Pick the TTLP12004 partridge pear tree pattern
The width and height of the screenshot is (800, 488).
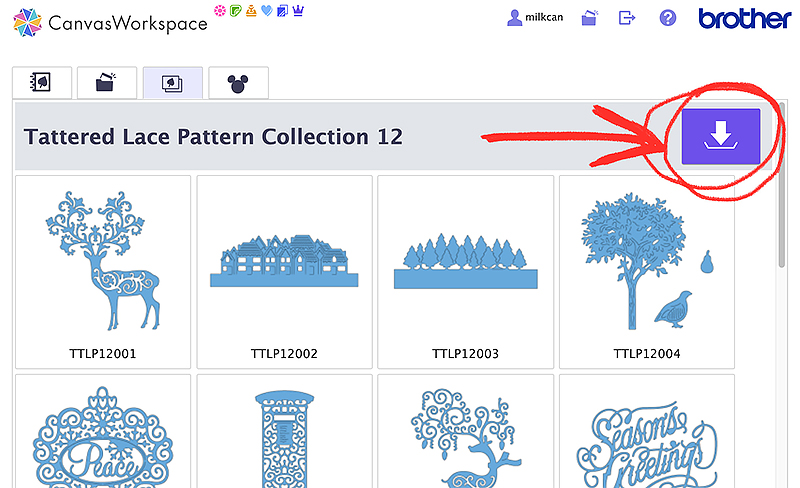click(x=646, y=270)
